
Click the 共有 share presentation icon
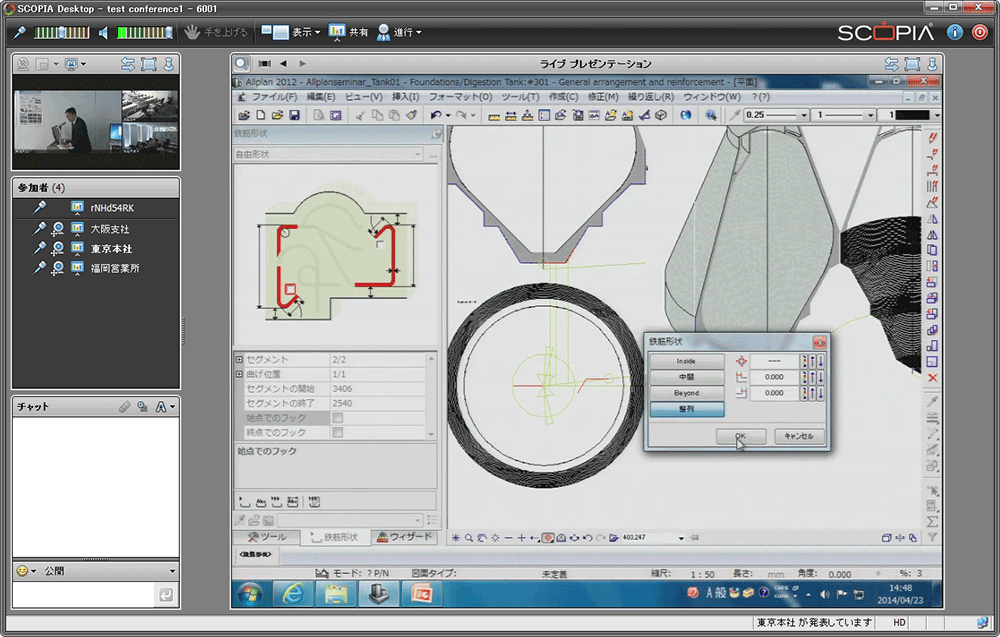pos(338,32)
